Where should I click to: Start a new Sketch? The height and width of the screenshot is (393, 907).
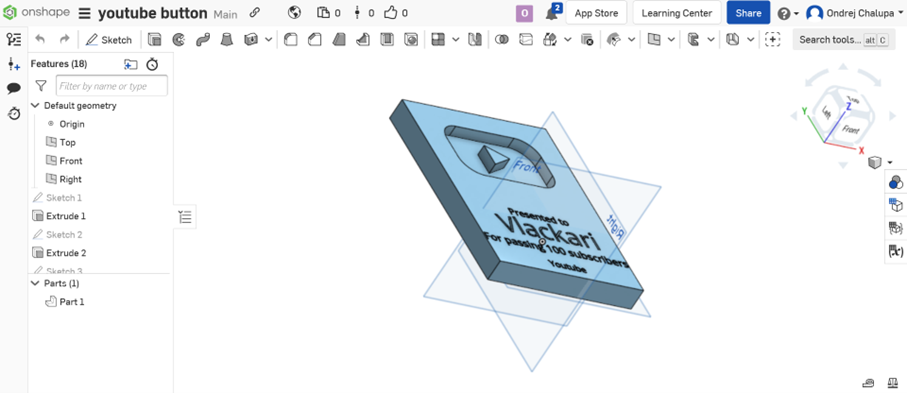[x=109, y=39]
